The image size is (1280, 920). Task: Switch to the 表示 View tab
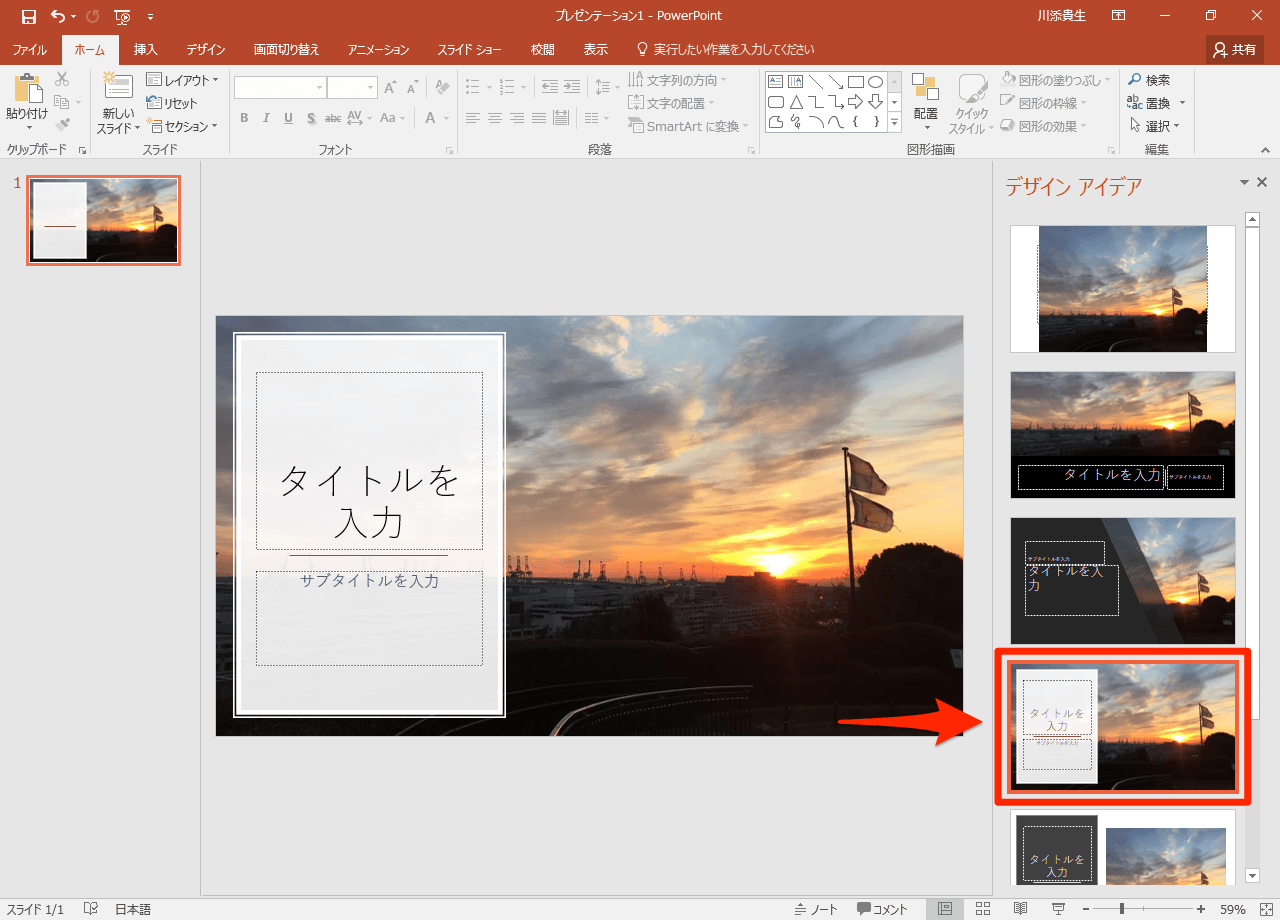[x=596, y=49]
